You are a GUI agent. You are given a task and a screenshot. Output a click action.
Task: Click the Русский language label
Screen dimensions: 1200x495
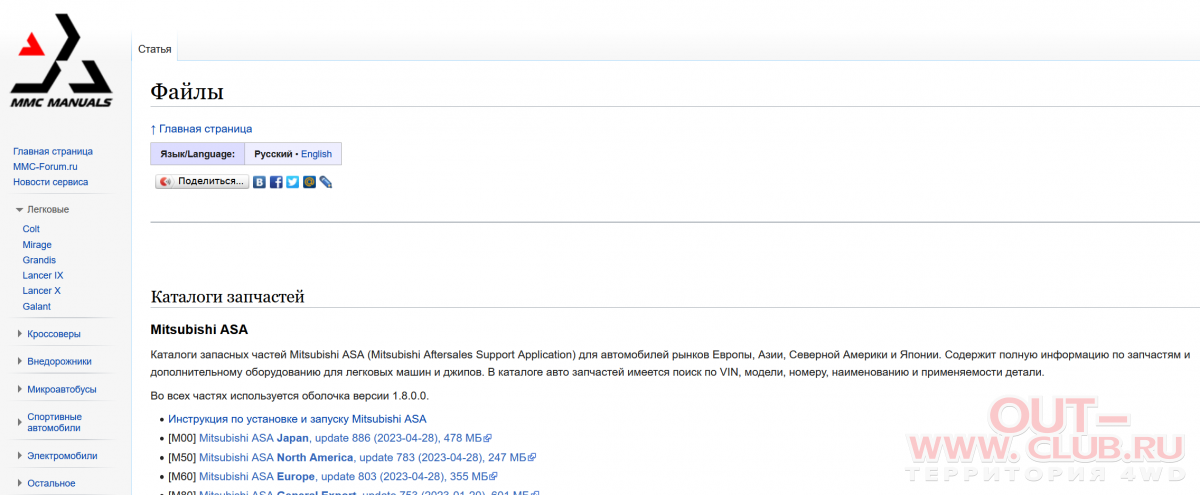(273, 154)
